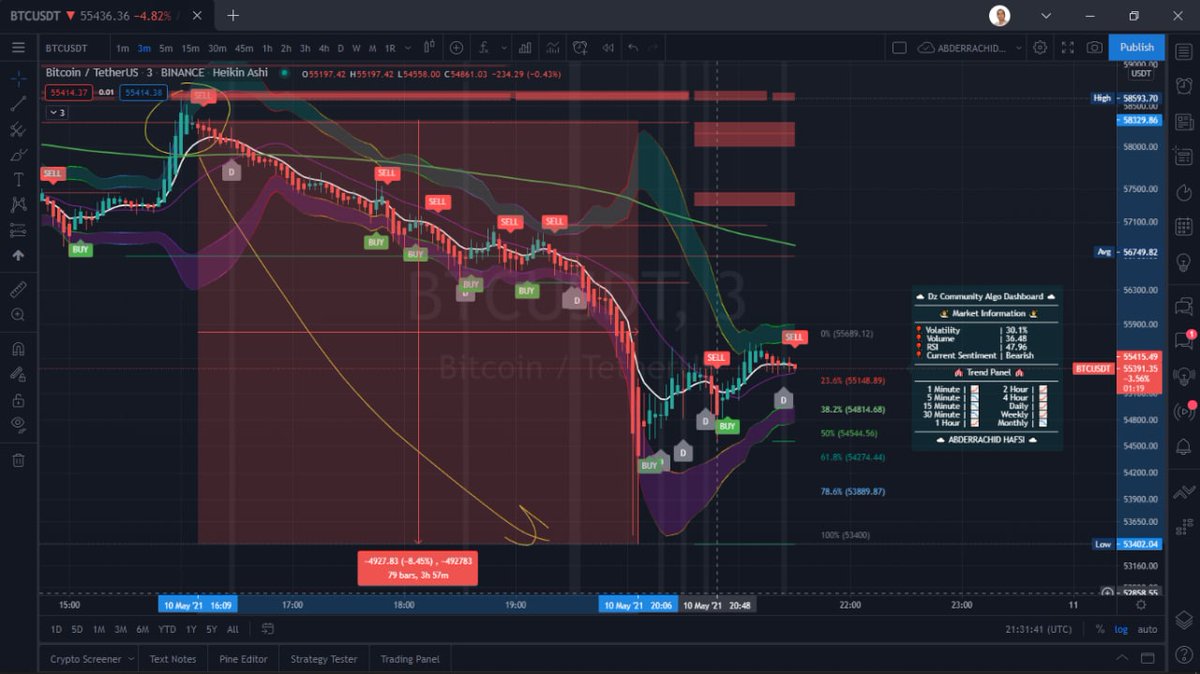The width and height of the screenshot is (1200, 674).
Task: Select the trend line drawing tool
Action: (18, 104)
